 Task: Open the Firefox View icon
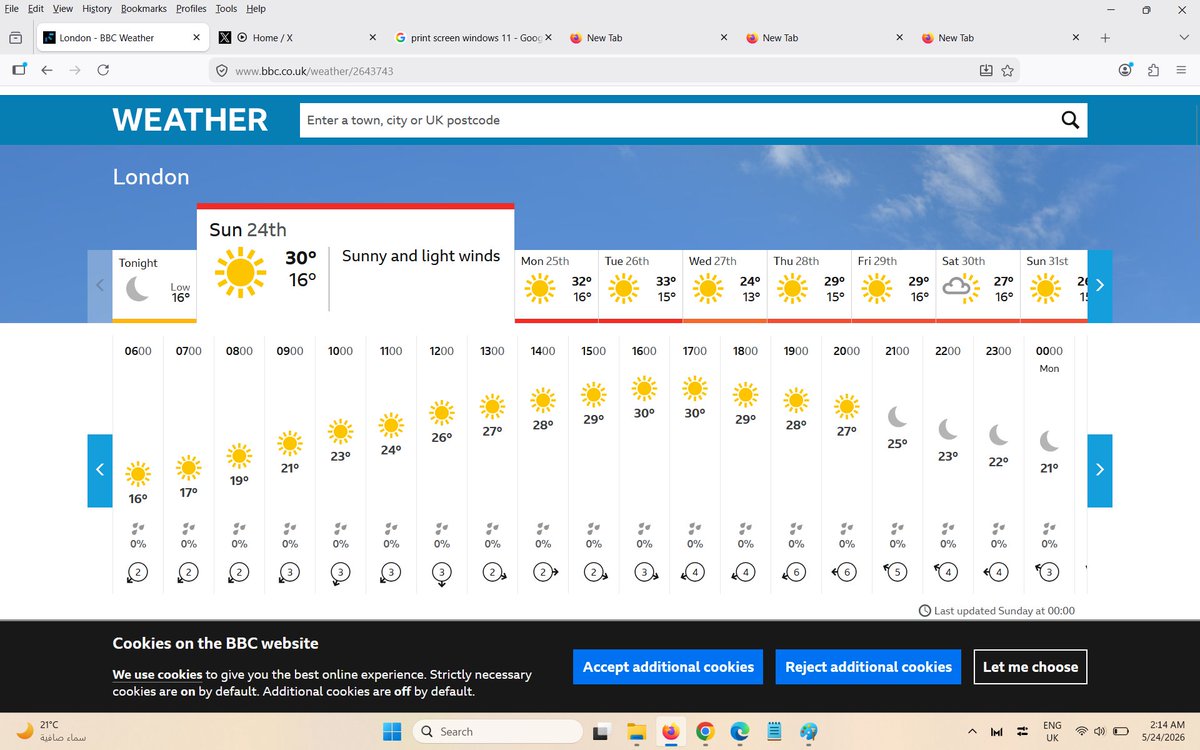coord(15,38)
